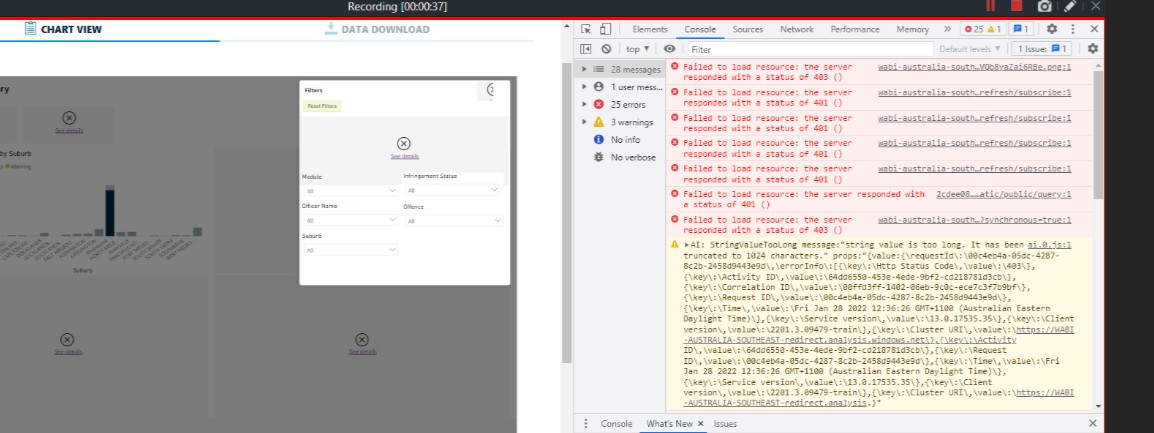This screenshot has height=433, width=1154.
Task: Open the Sources tab
Action: pyautogui.click(x=748, y=29)
